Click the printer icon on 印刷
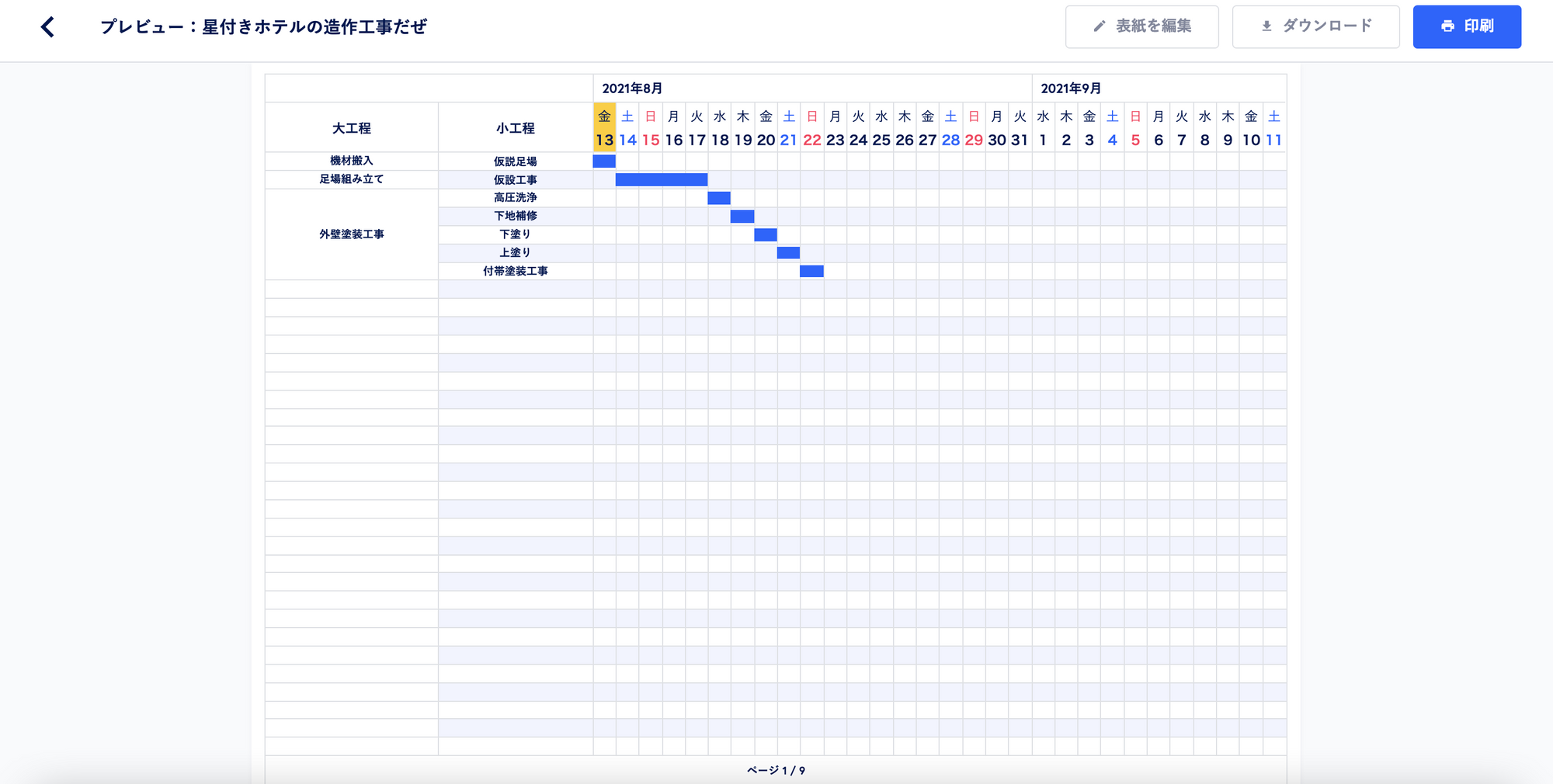This screenshot has height=784, width=1553. (1447, 26)
